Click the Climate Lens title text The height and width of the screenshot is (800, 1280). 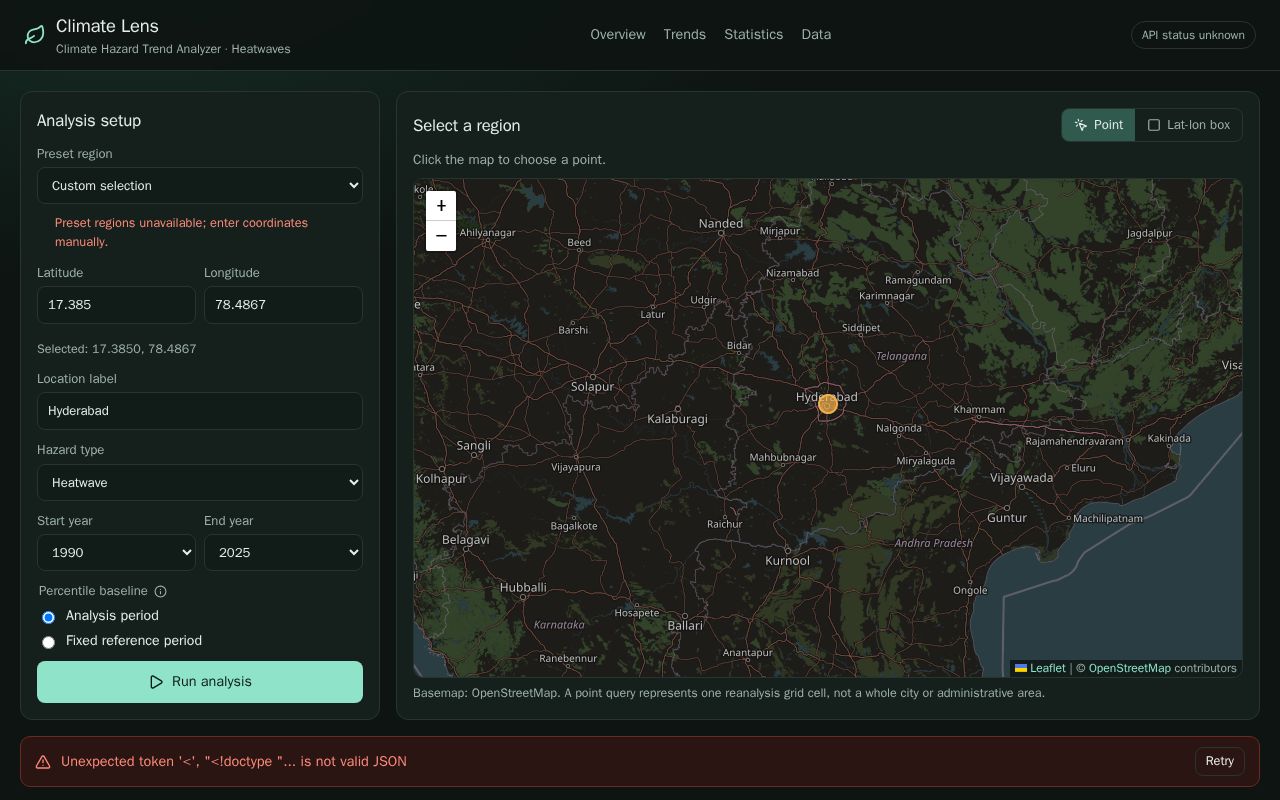click(x=107, y=26)
